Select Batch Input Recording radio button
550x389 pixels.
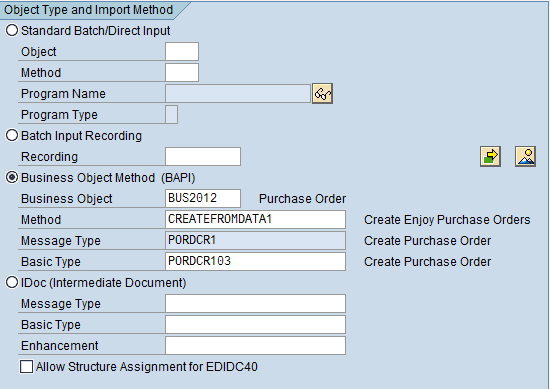pyautogui.click(x=12, y=135)
